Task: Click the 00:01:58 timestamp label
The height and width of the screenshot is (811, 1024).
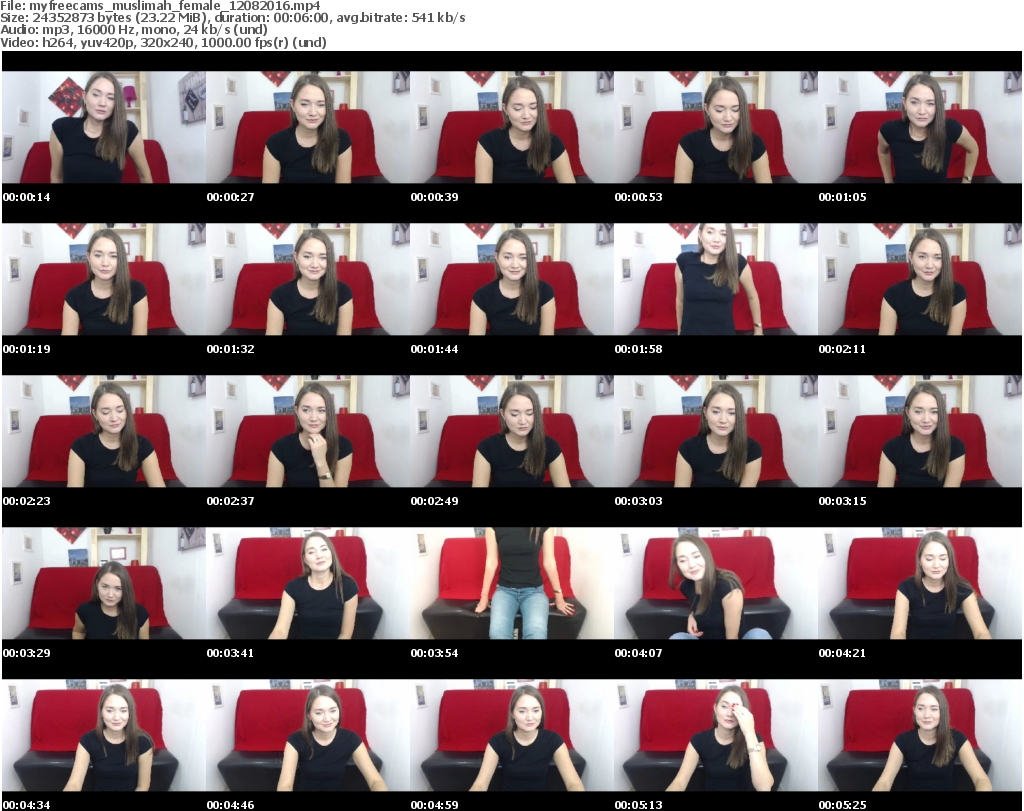Action: pyautogui.click(x=638, y=349)
